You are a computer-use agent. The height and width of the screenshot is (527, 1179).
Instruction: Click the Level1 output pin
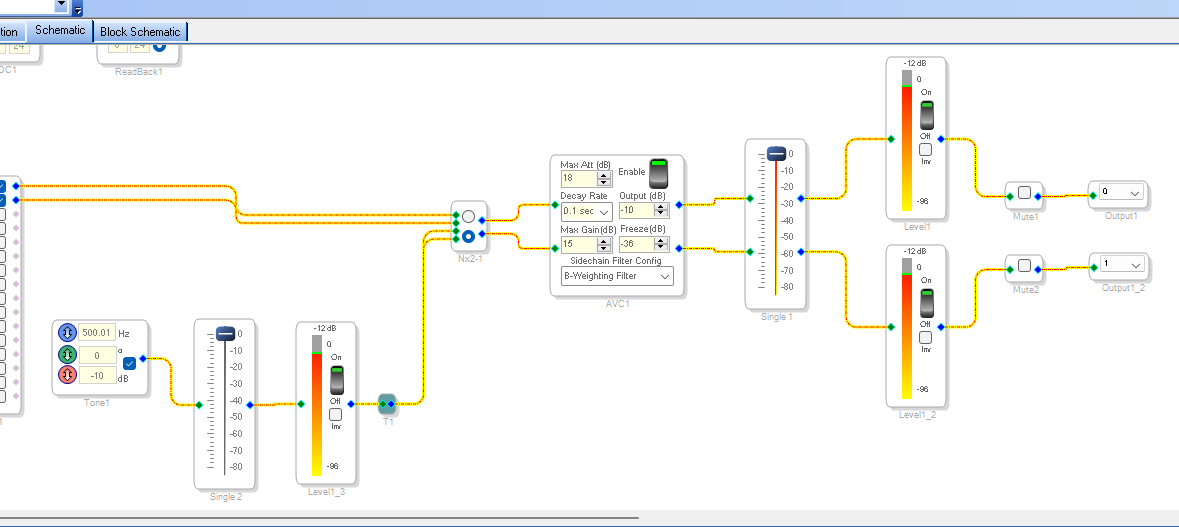pyautogui.click(x=941, y=139)
